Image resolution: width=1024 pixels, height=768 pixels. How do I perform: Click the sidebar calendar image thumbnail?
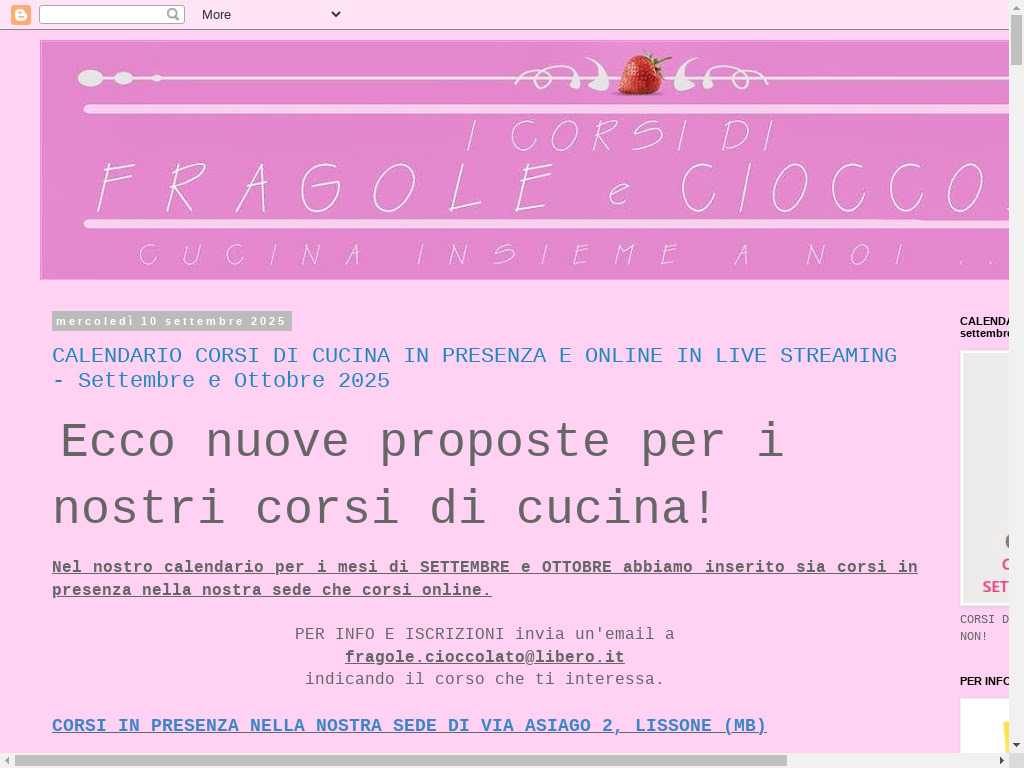pyautogui.click(x=985, y=478)
